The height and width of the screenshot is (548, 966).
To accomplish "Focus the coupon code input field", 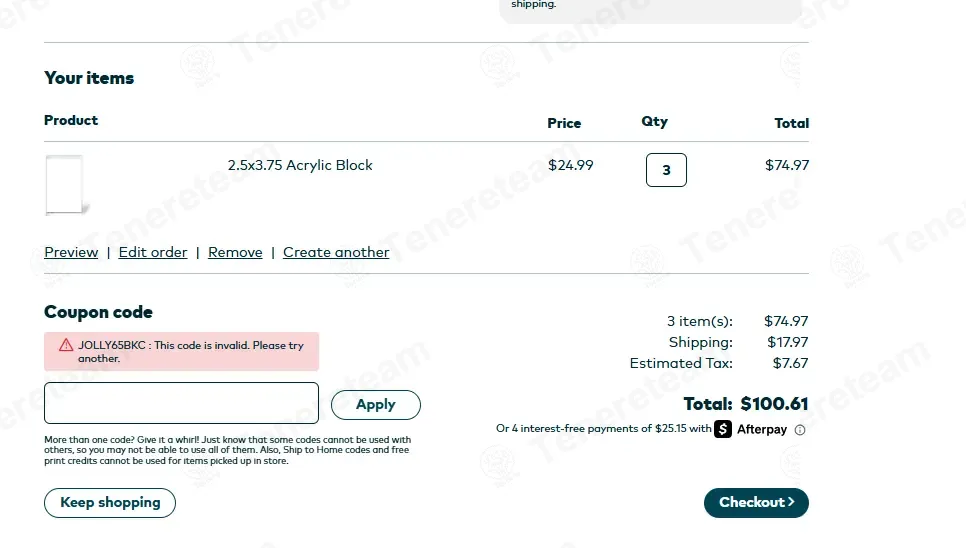I will (181, 403).
